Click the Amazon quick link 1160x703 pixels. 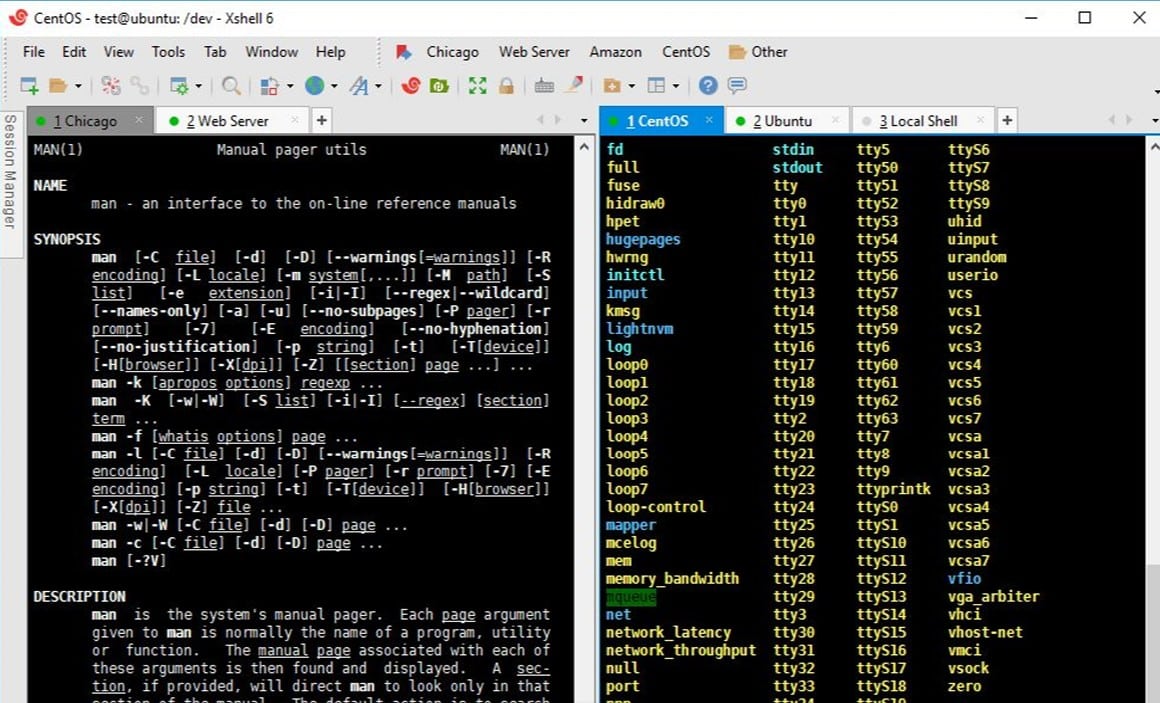click(x=616, y=52)
